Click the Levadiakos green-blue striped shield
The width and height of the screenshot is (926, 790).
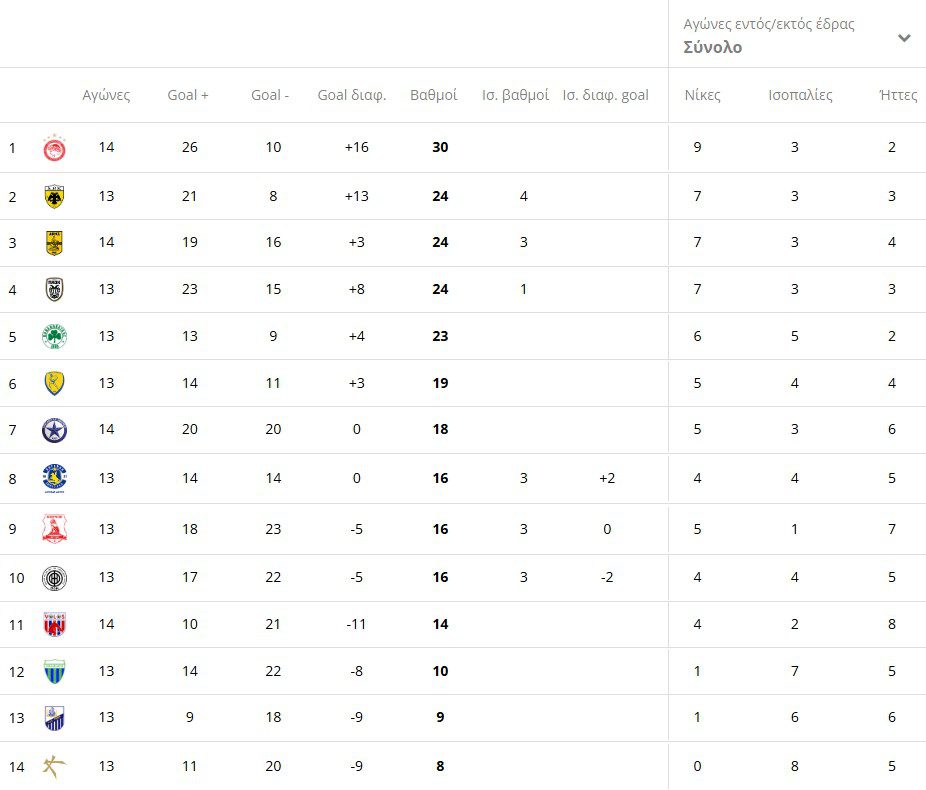(x=54, y=672)
